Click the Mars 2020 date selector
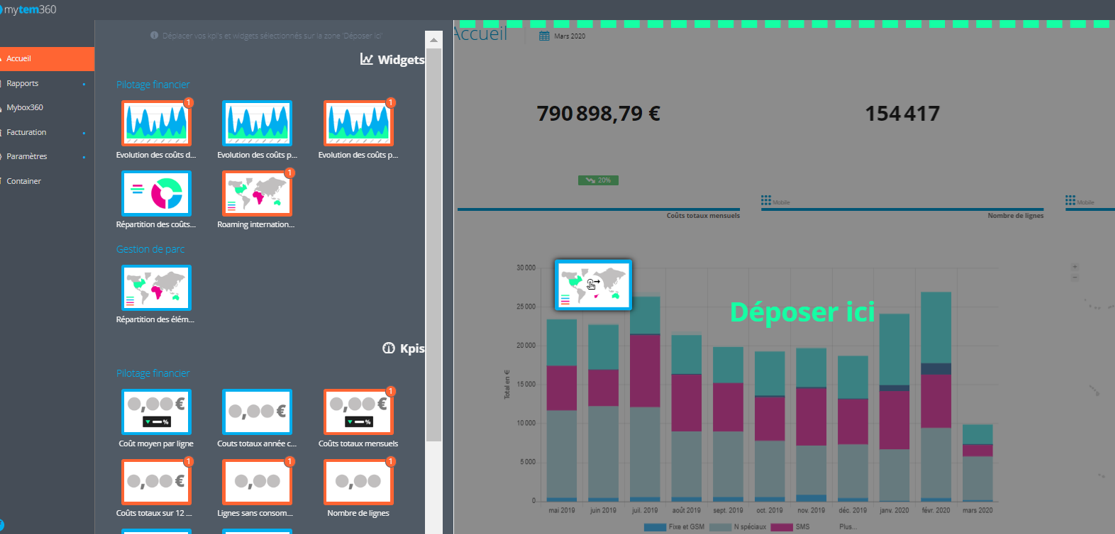The width and height of the screenshot is (1115, 534). (570, 36)
